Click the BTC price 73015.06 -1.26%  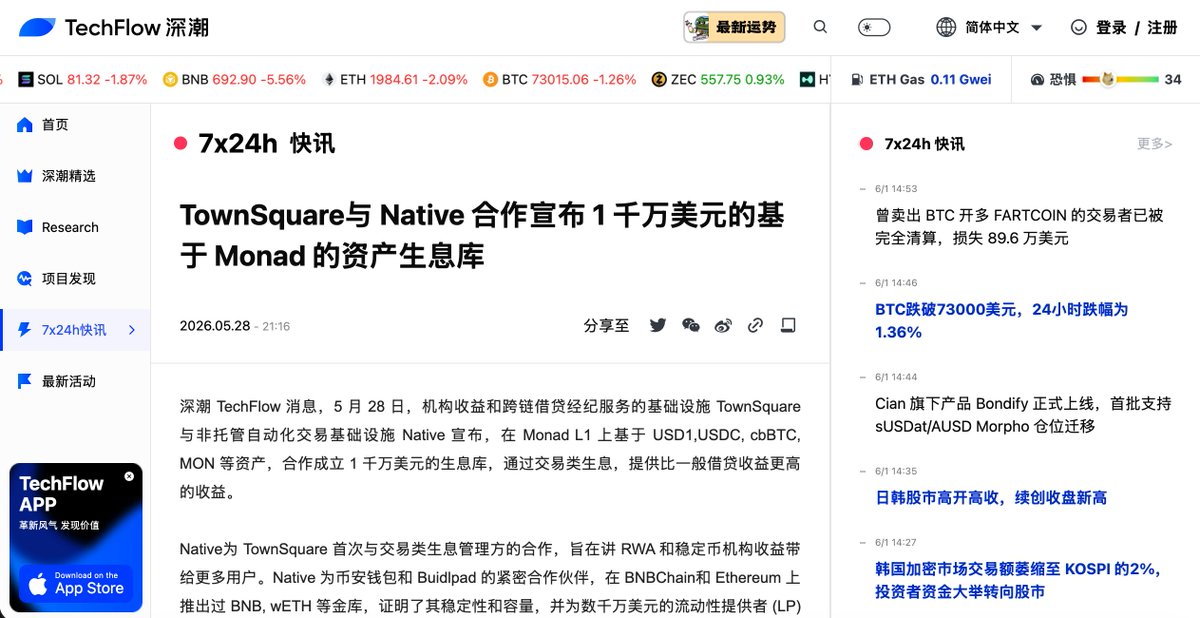(x=583, y=79)
